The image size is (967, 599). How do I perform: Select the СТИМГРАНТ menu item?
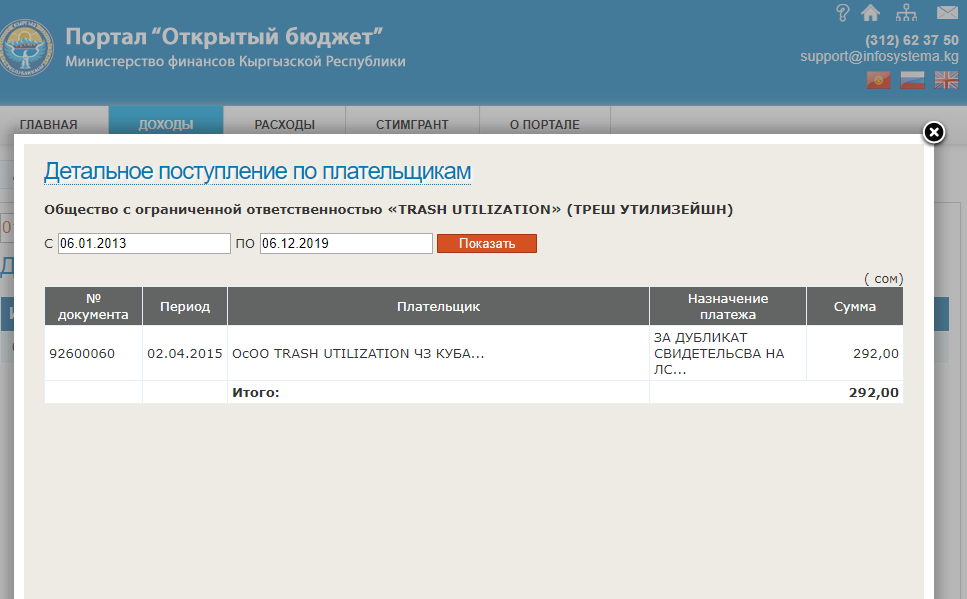(412, 125)
